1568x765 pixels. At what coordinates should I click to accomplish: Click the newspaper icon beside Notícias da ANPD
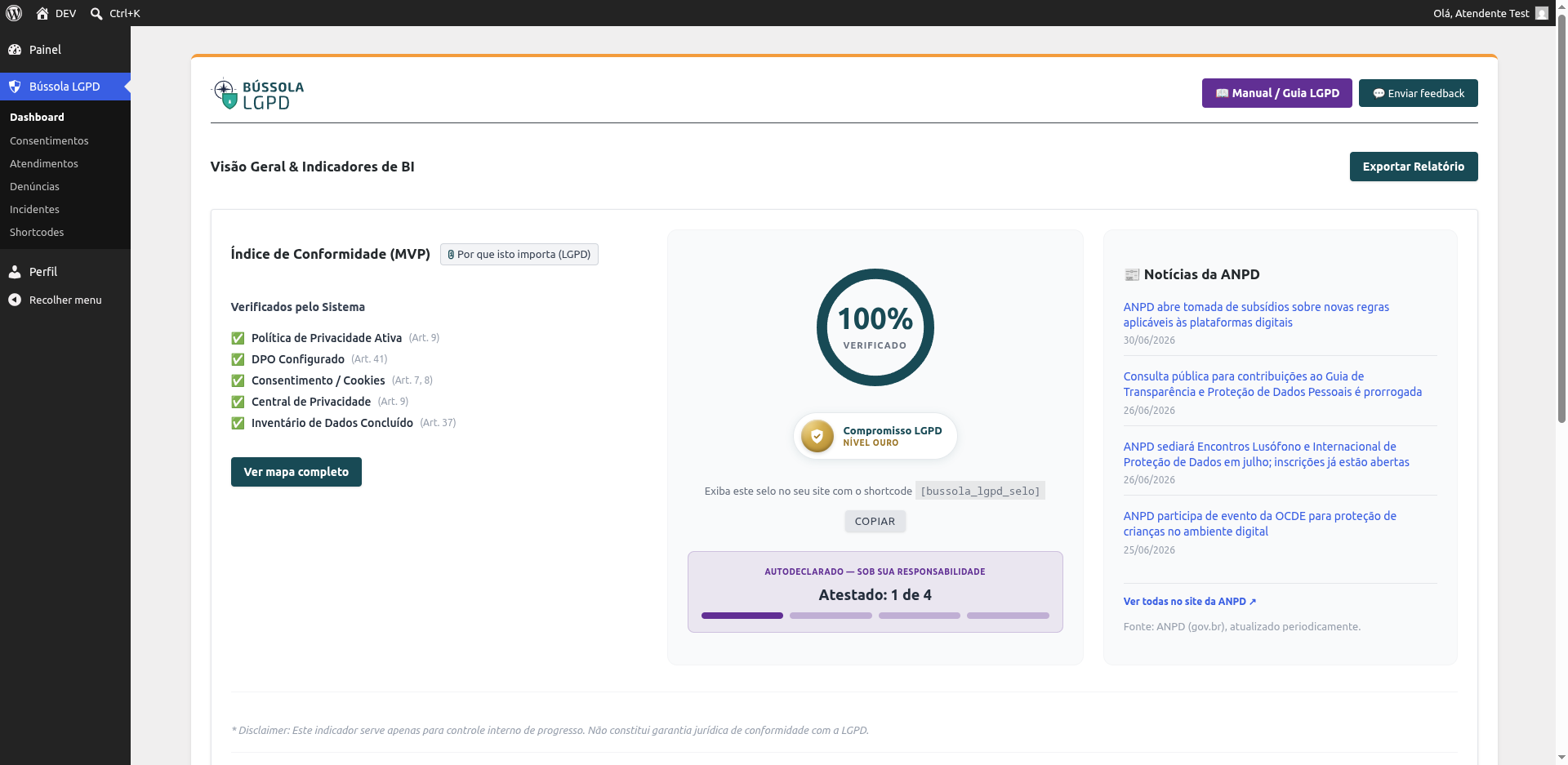(x=1132, y=274)
